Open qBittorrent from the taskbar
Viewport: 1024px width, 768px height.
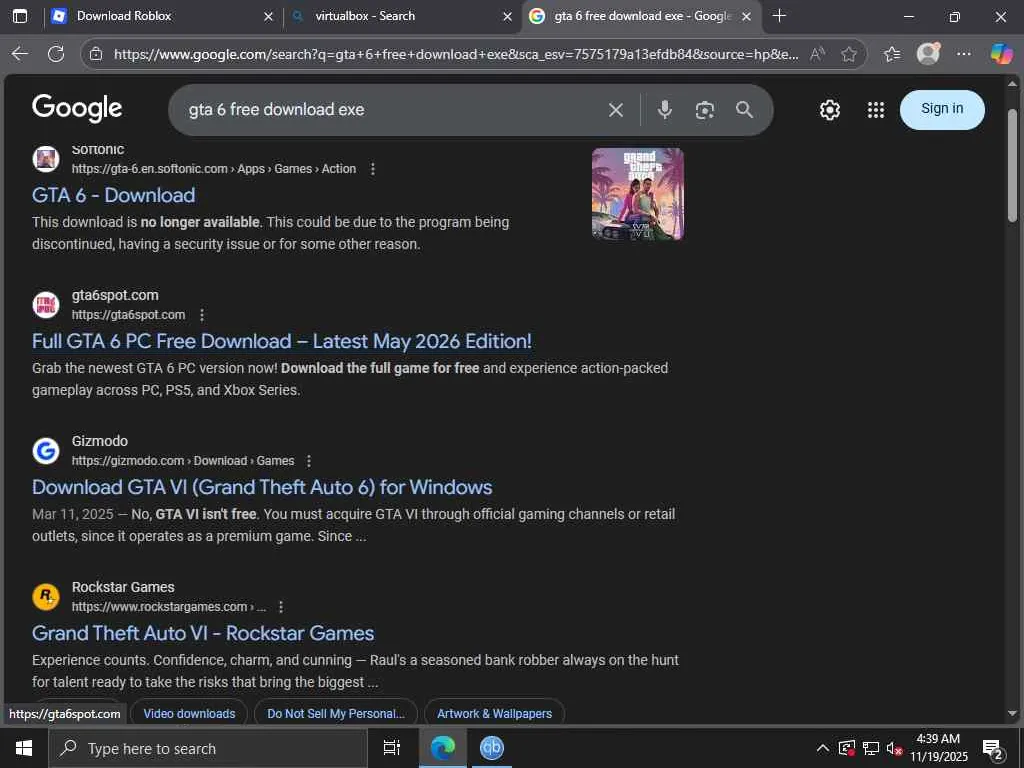pos(492,748)
